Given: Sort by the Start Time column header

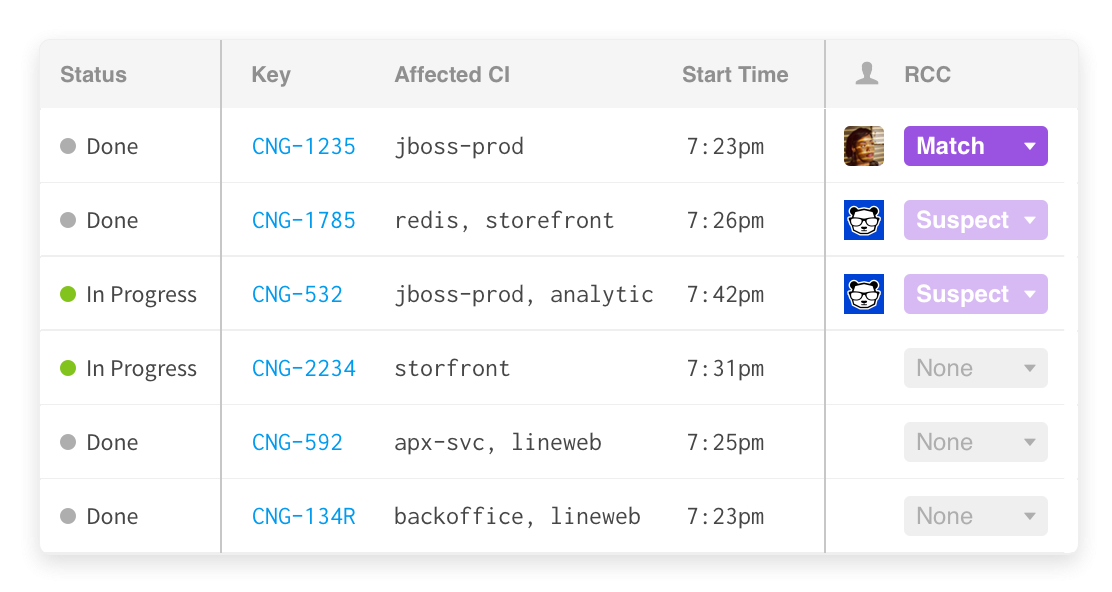Looking at the screenshot, I should tap(735, 74).
